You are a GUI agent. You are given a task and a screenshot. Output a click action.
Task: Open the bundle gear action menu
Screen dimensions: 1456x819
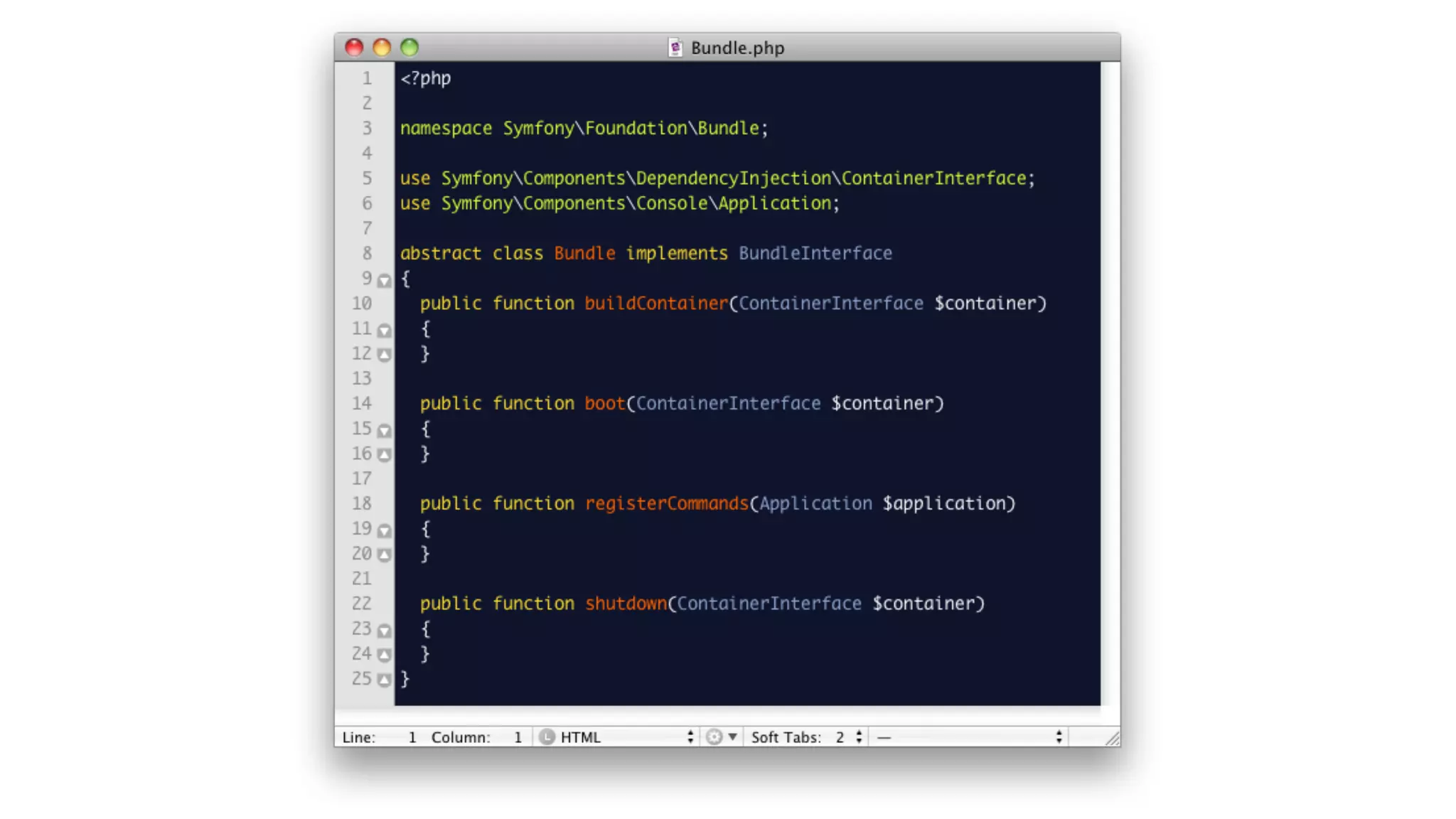721,737
